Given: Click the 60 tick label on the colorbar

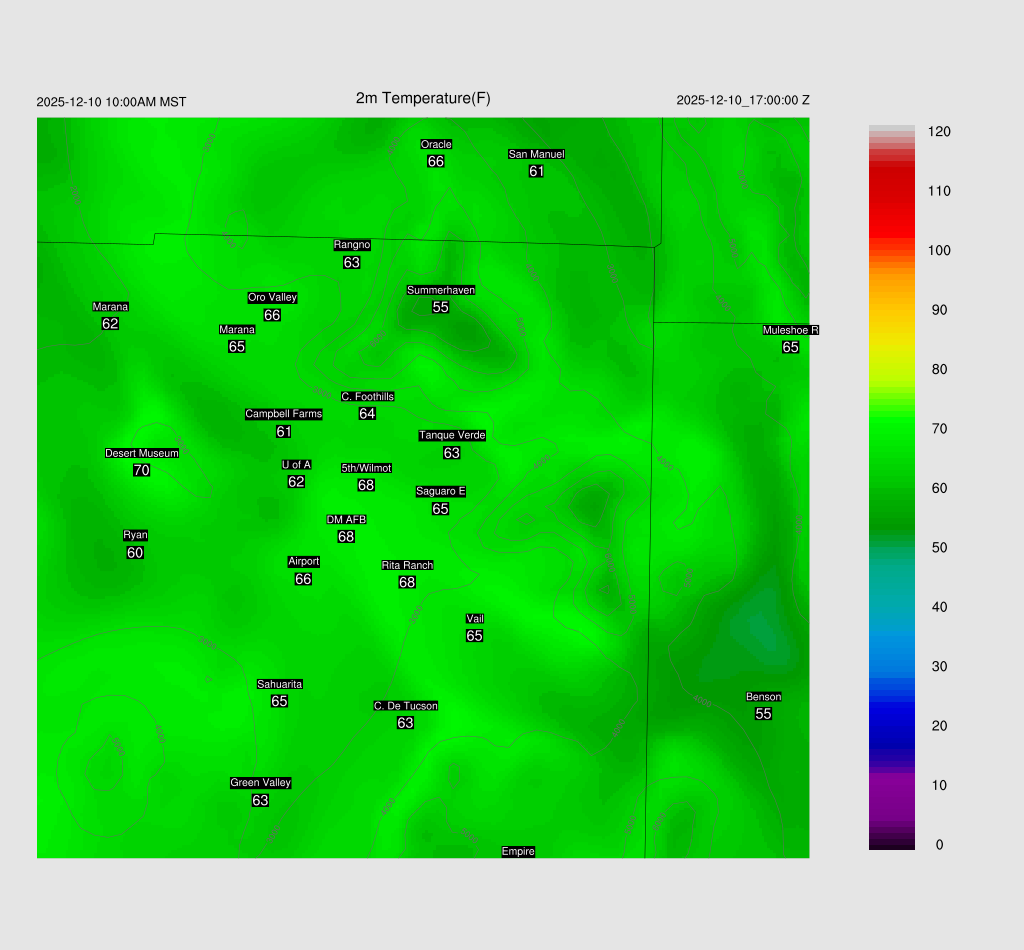Looking at the screenshot, I should click(938, 488).
